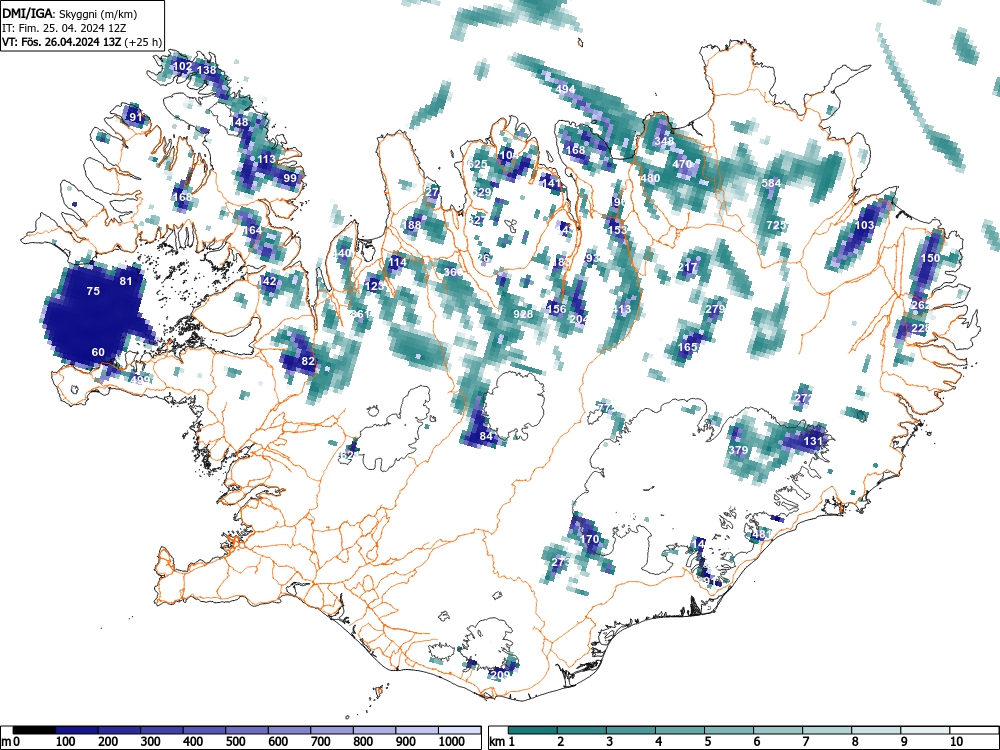Click visibility value '75' on the western blue patch
The height and width of the screenshot is (750, 1000).
(93, 291)
